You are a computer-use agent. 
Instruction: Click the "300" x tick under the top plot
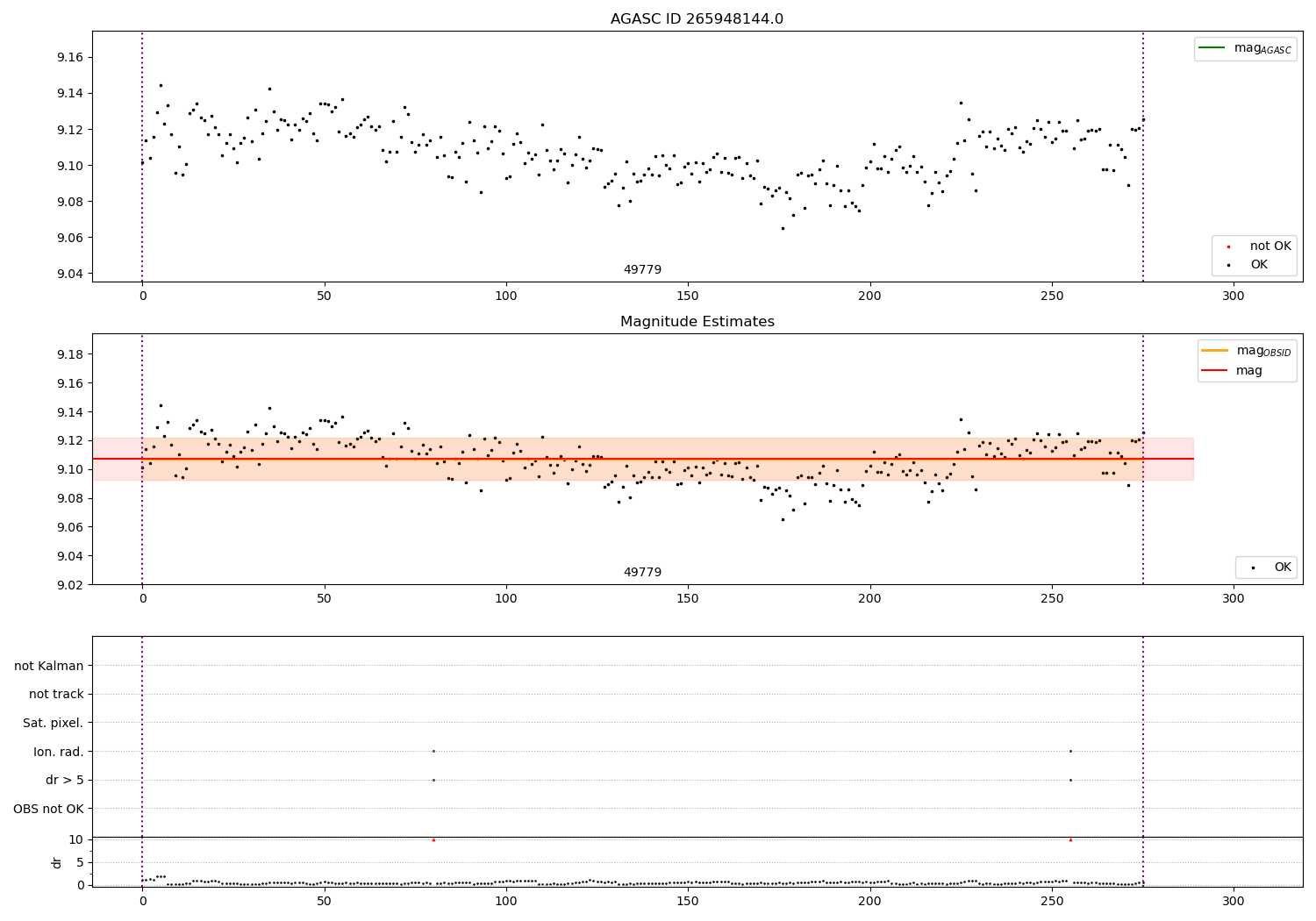coord(1234,296)
